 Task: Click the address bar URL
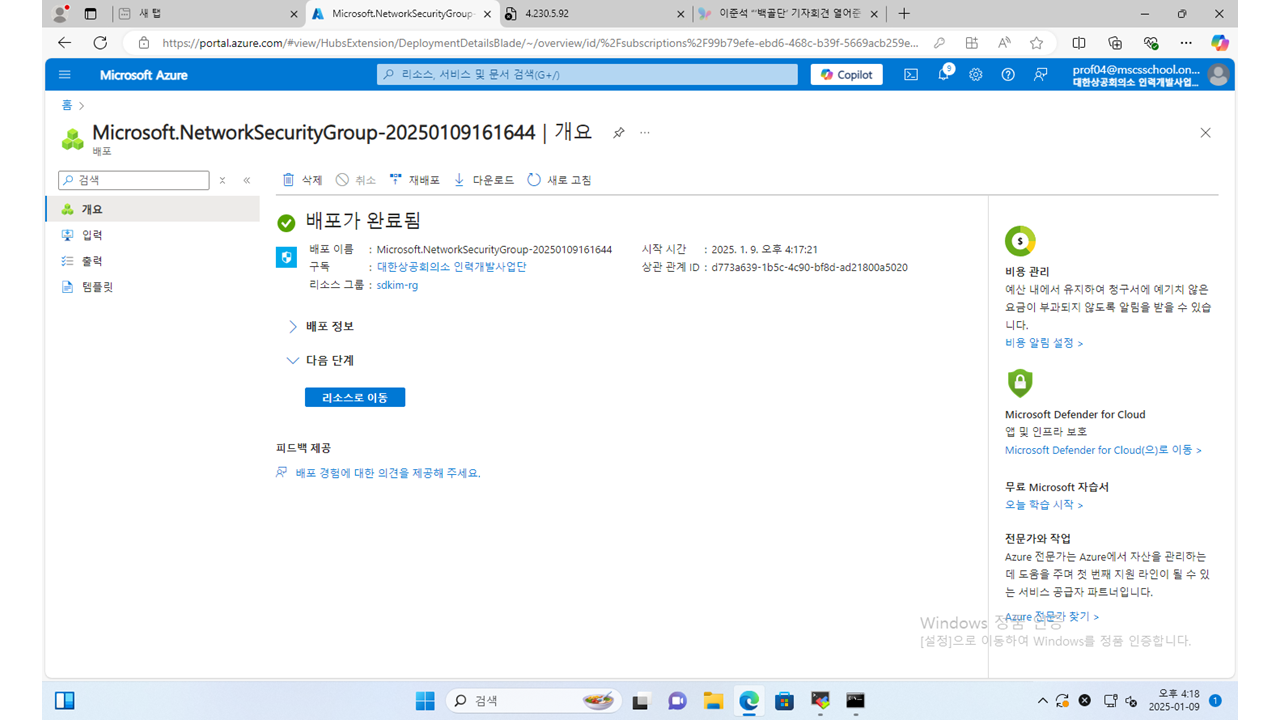coord(538,43)
